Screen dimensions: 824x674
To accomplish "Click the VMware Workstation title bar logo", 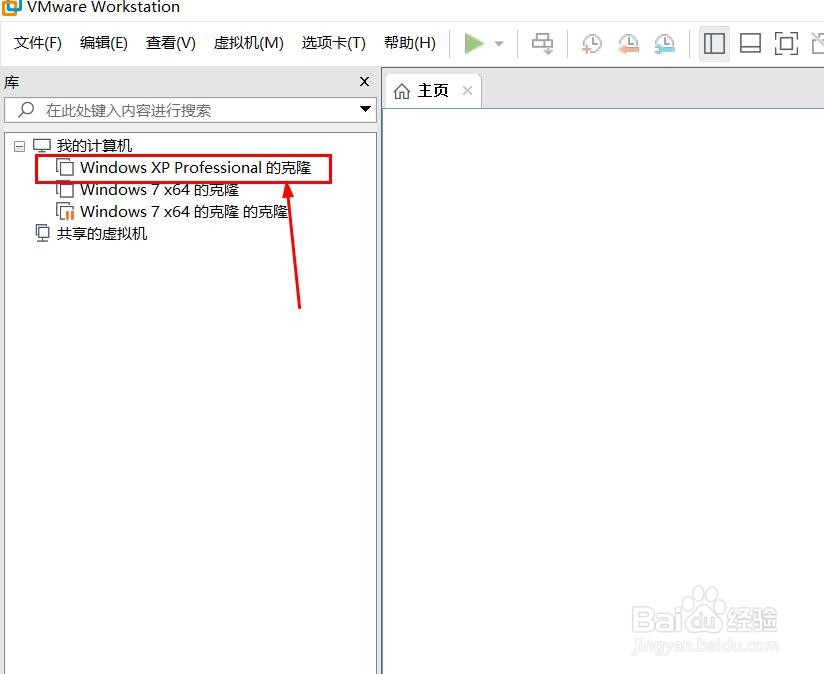I will (12, 7).
